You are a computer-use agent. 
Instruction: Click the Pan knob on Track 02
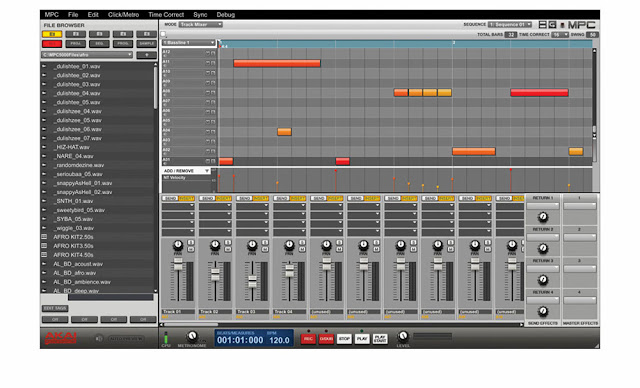(215, 245)
